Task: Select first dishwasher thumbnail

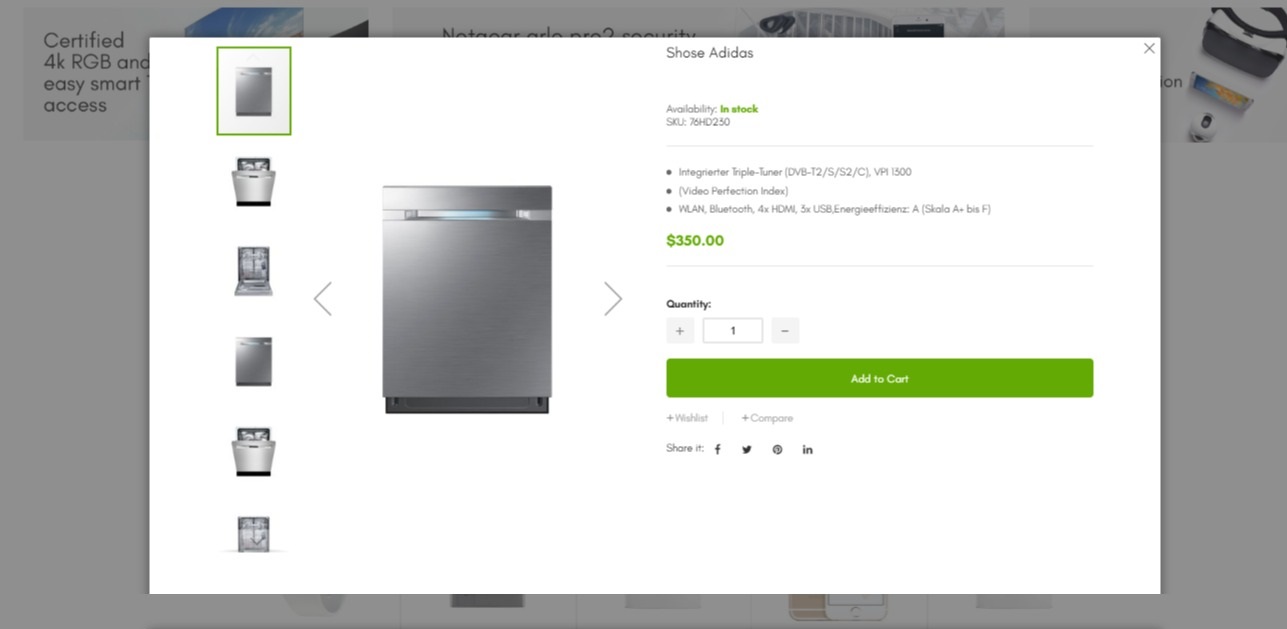Action: click(254, 91)
